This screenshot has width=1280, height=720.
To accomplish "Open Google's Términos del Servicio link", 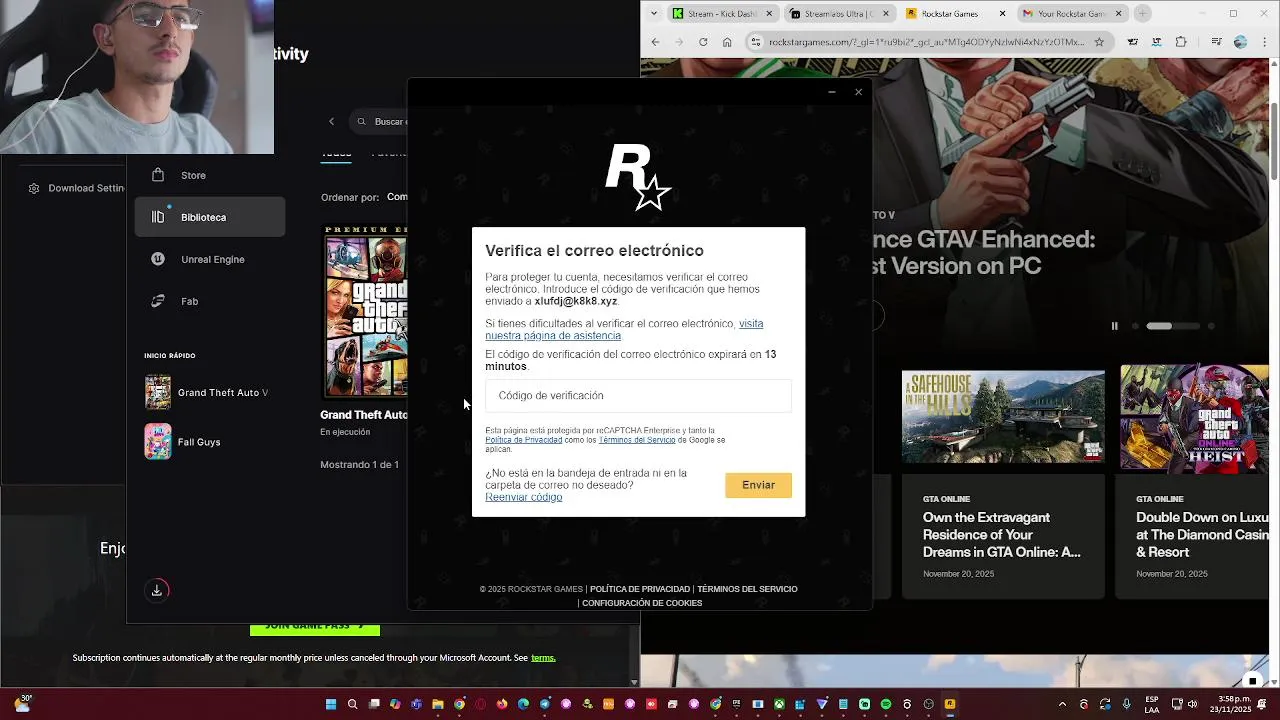I will point(637,440).
